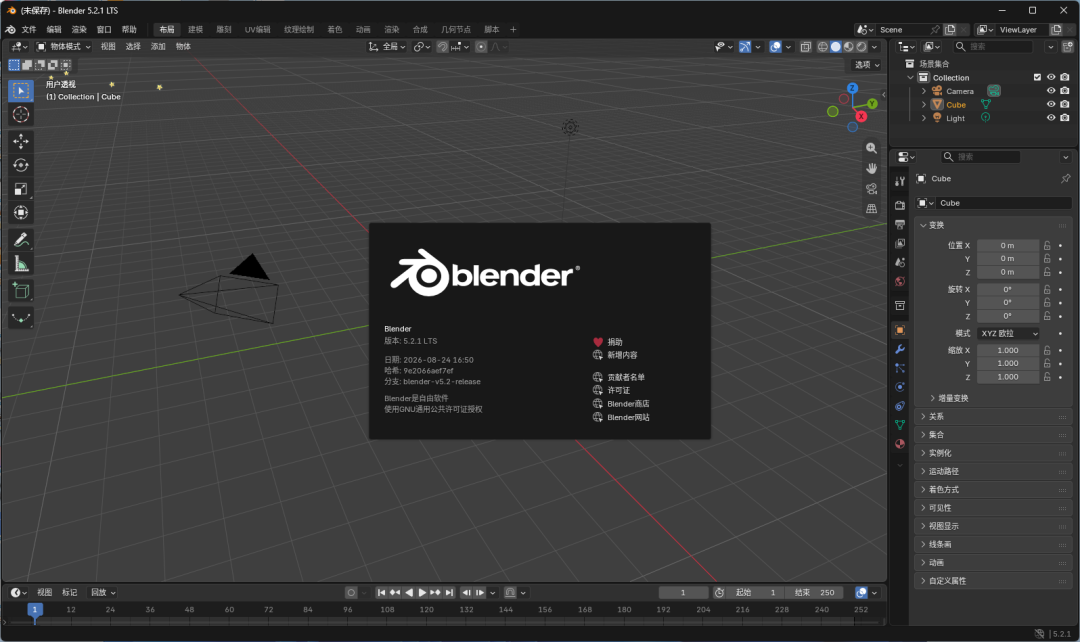Expand the Visibility panel
This screenshot has height=642, width=1080.
click(x=995, y=508)
